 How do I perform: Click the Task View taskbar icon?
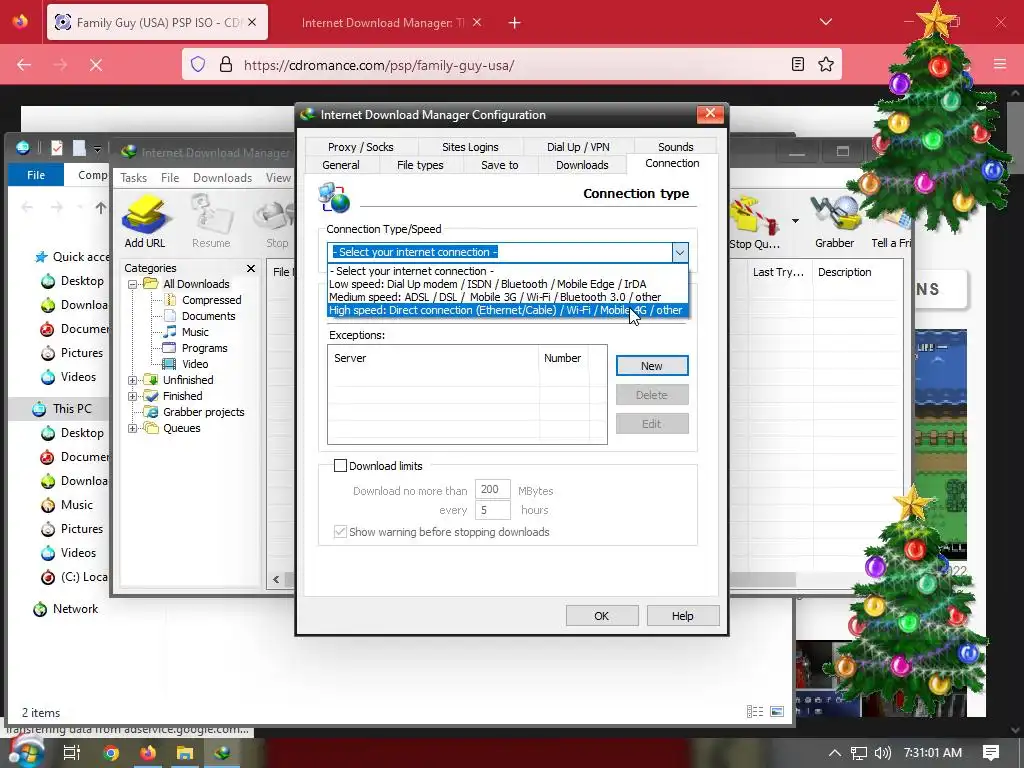click(71, 752)
